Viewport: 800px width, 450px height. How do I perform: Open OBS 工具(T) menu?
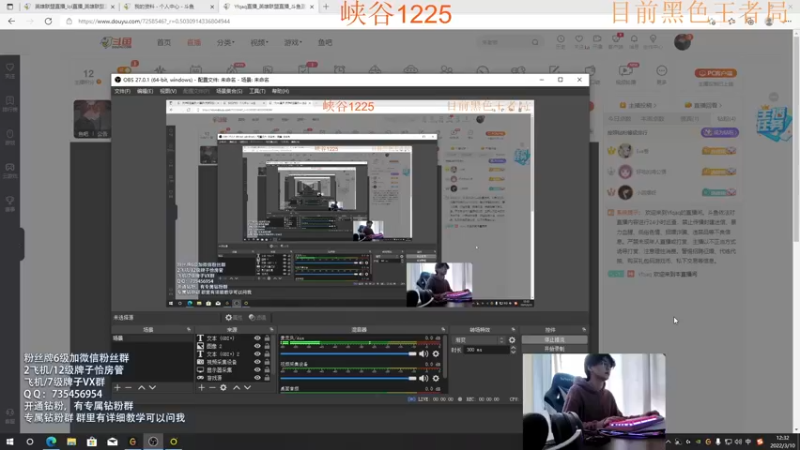(257, 91)
